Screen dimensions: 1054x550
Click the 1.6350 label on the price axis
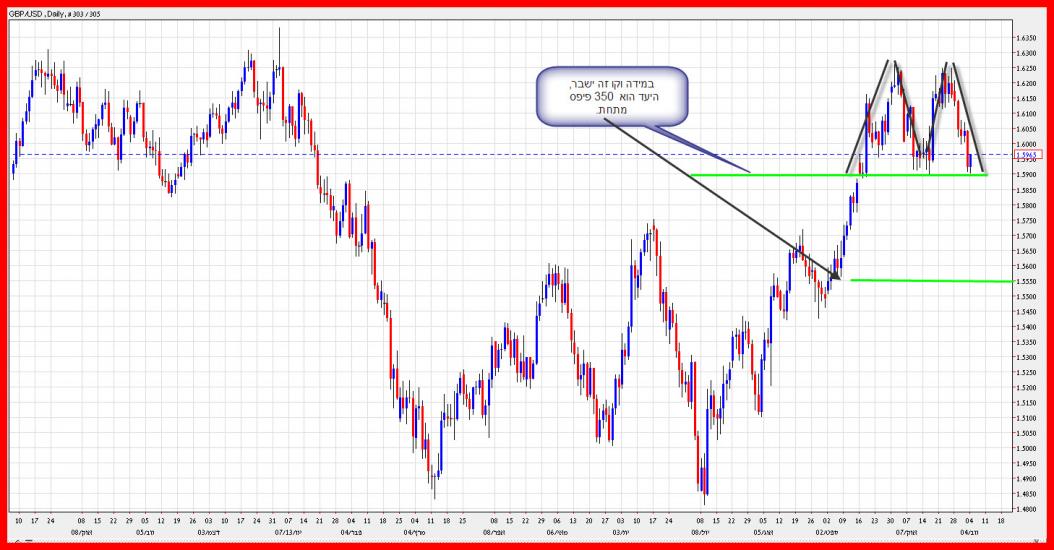click(x=1025, y=38)
